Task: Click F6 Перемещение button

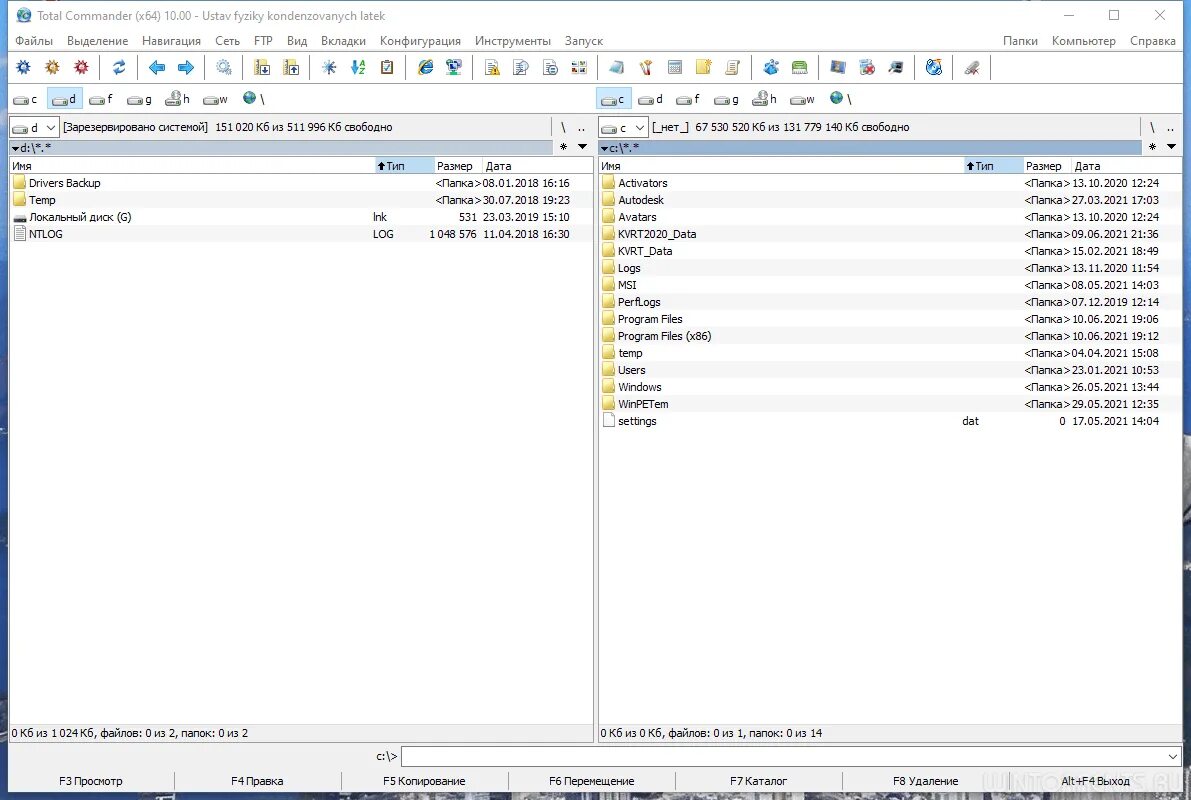Action: click(592, 781)
